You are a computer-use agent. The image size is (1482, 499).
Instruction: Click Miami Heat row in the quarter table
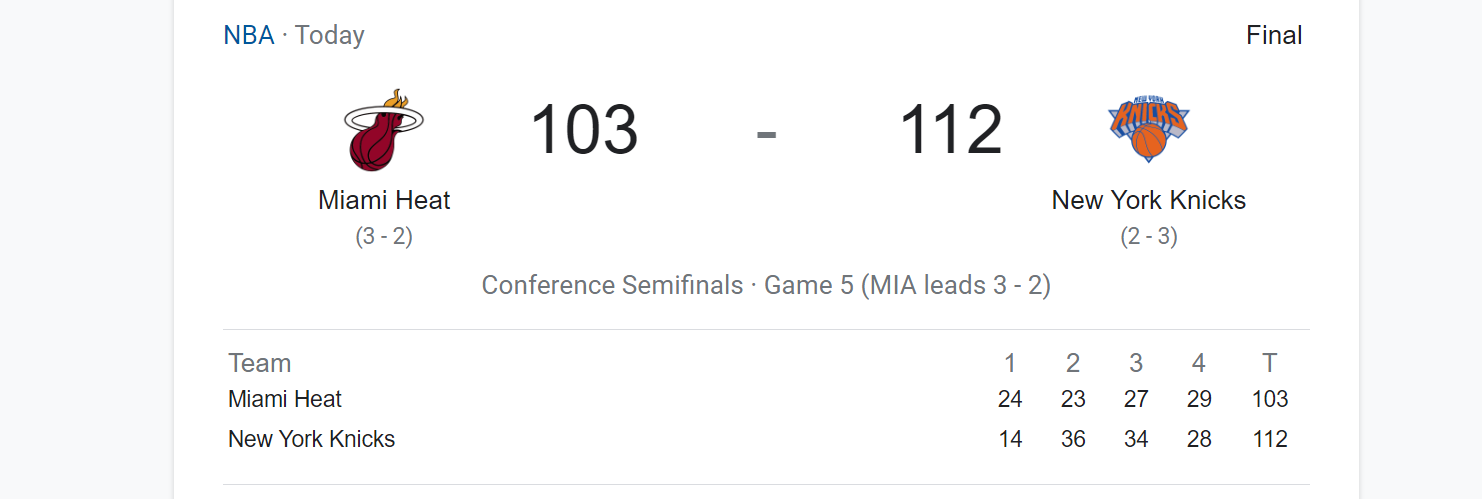pyautogui.click(x=766, y=399)
